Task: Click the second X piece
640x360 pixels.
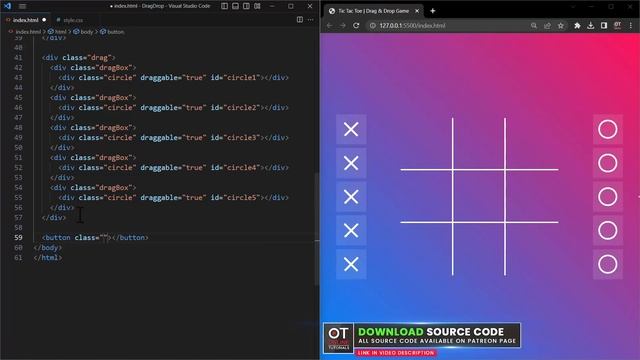Action: (351, 163)
